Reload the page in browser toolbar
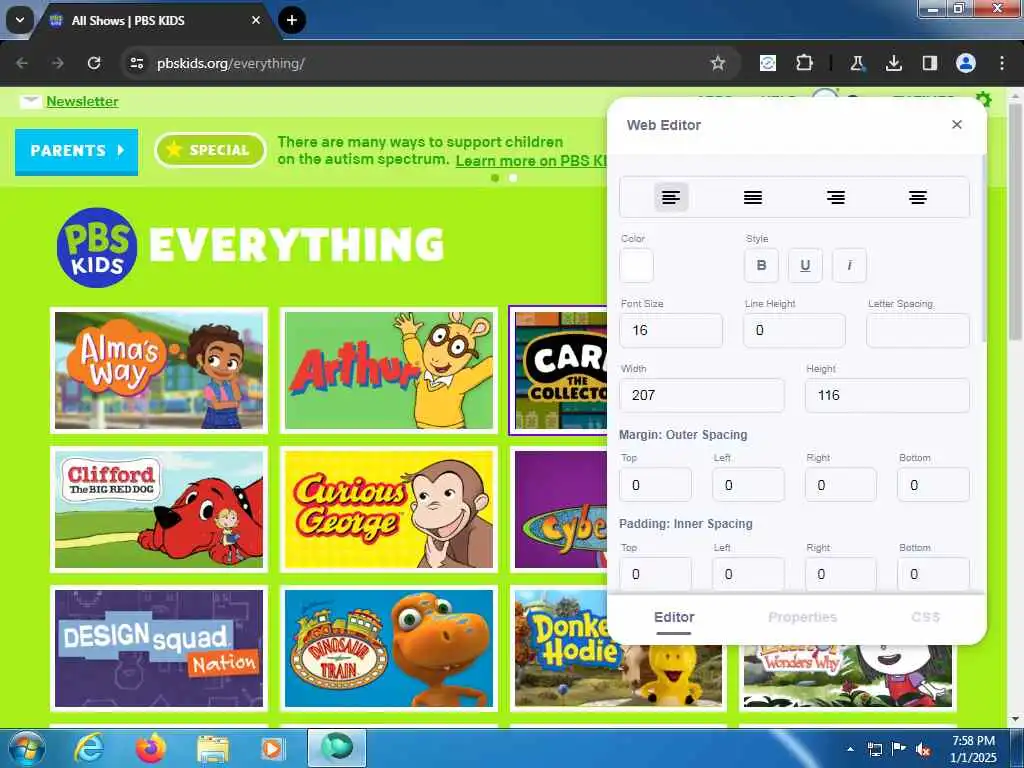The height and width of the screenshot is (768, 1024). pyautogui.click(x=94, y=63)
